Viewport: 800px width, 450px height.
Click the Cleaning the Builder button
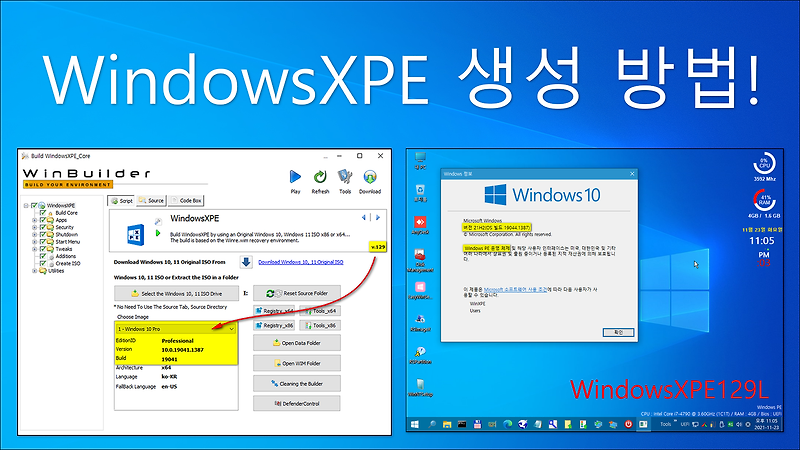296,384
